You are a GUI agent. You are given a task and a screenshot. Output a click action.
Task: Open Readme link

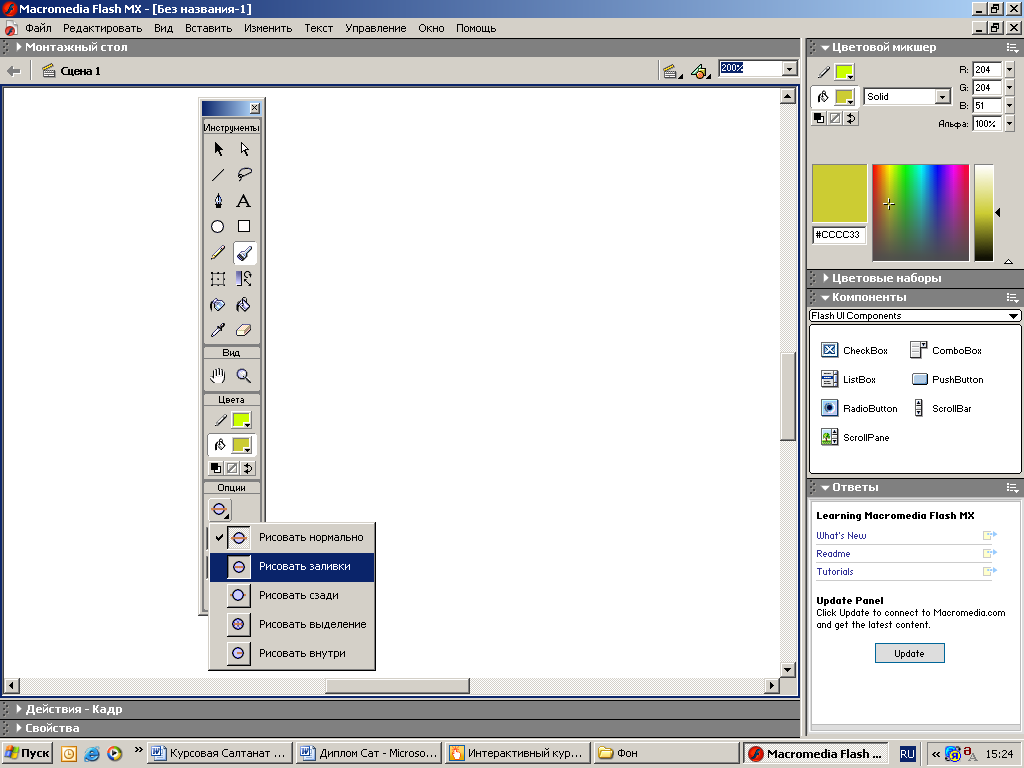coord(833,554)
